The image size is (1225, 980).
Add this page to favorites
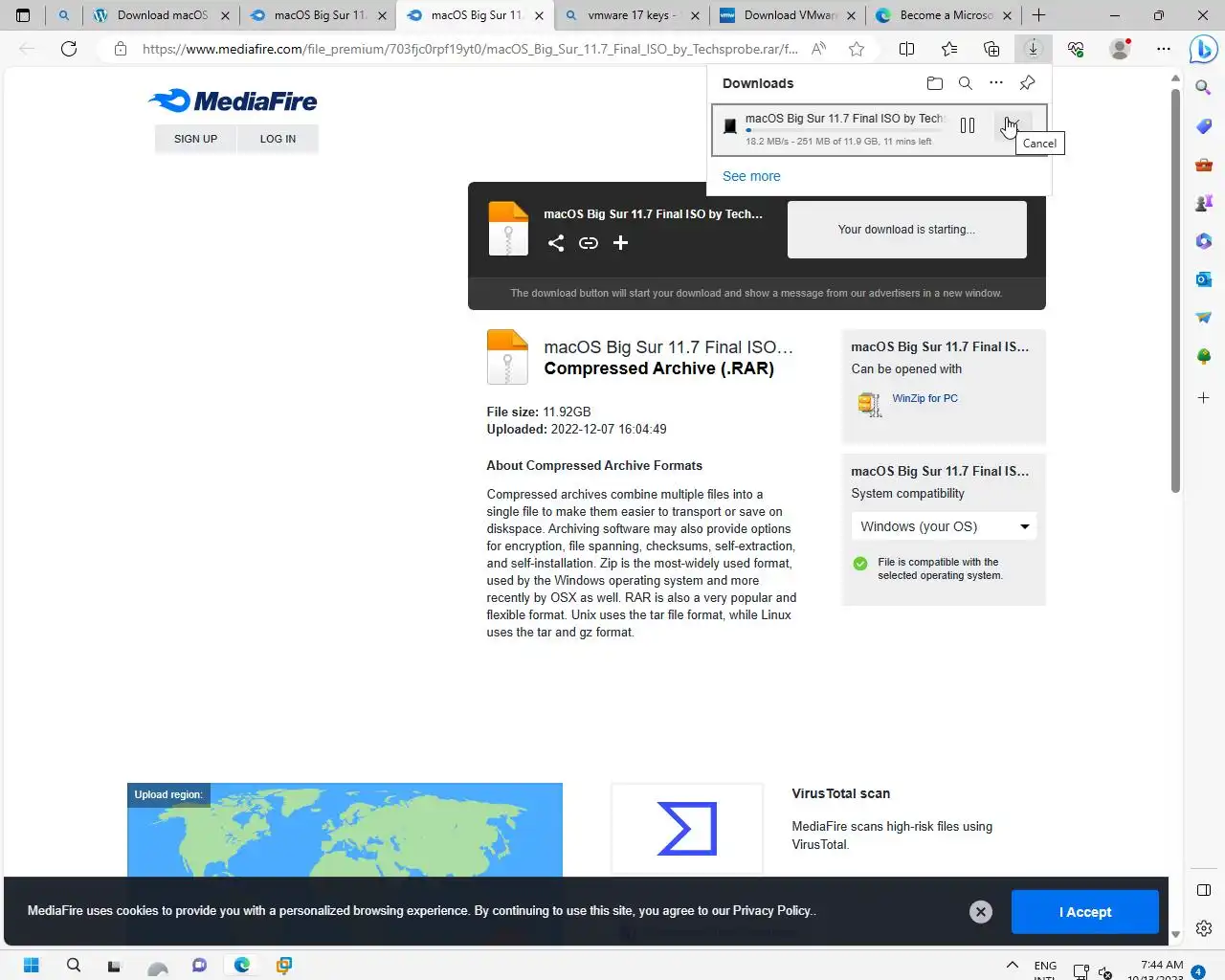tap(857, 49)
